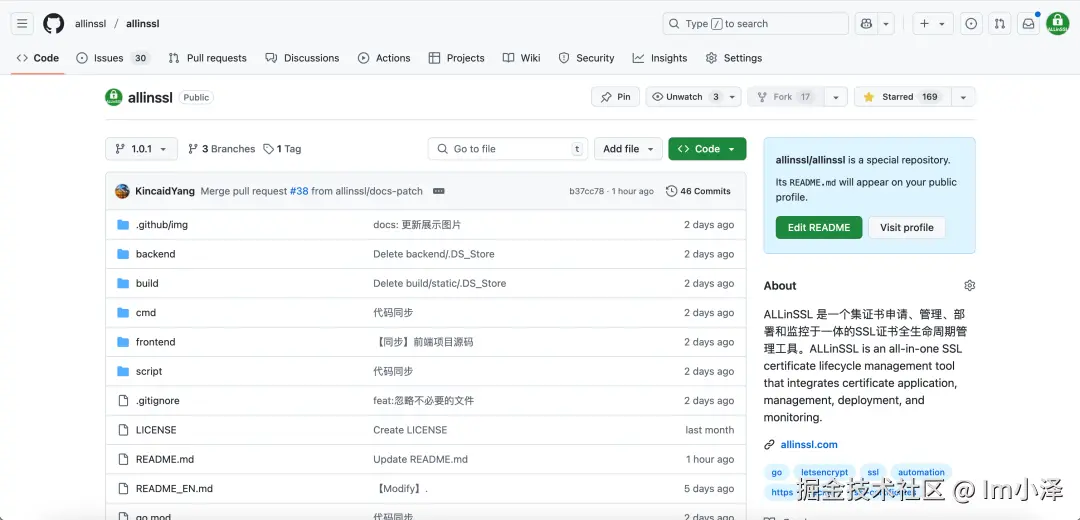Open the Issues tab
Image resolution: width=1080 pixels, height=520 pixels.
click(113, 58)
